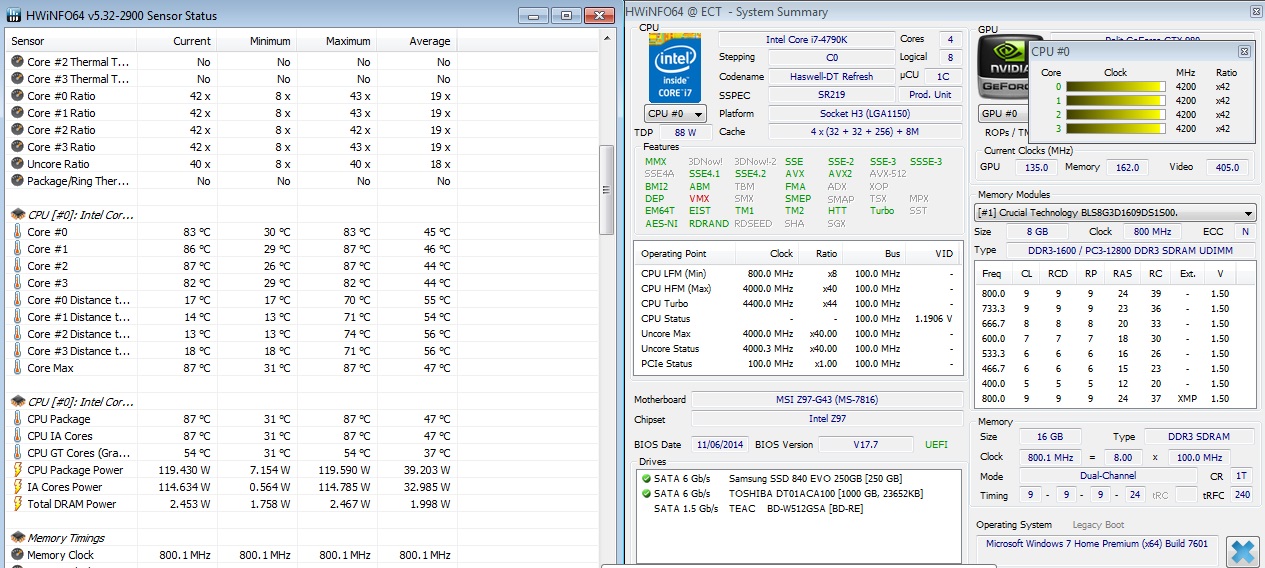Click the Uncore Status row showing 4000.3 MHz
This screenshot has width=1265, height=568.
point(798,349)
